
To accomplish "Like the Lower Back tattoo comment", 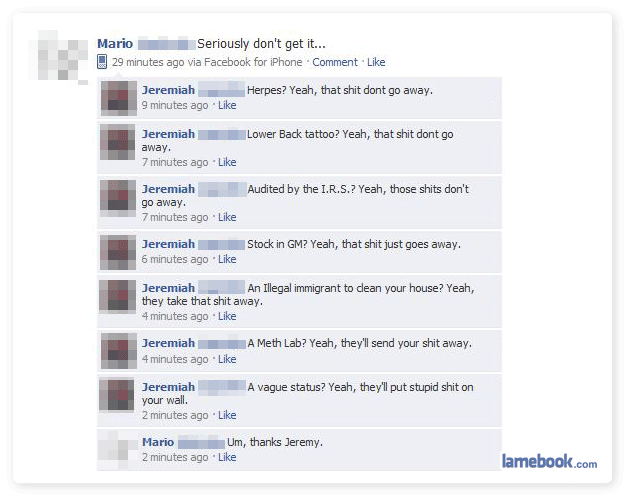I will [227, 162].
